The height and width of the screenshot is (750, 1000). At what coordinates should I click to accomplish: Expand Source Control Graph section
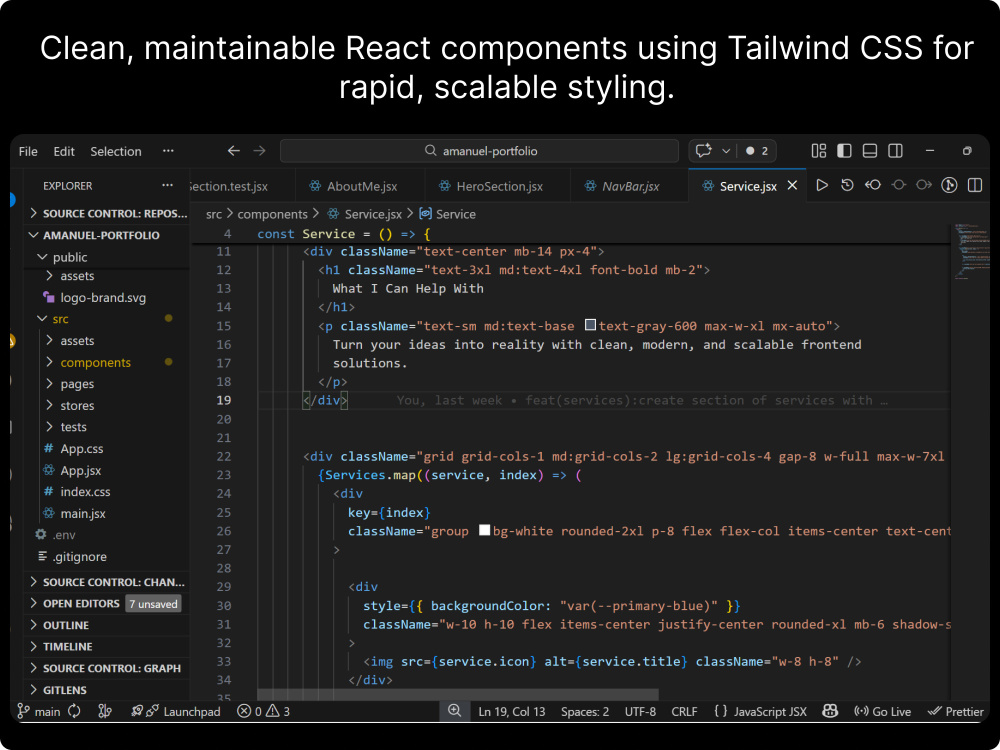[107, 668]
